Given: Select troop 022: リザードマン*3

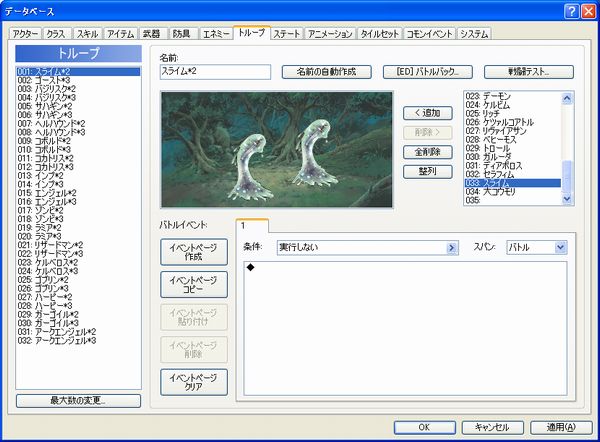Looking at the screenshot, I should click(78, 254).
